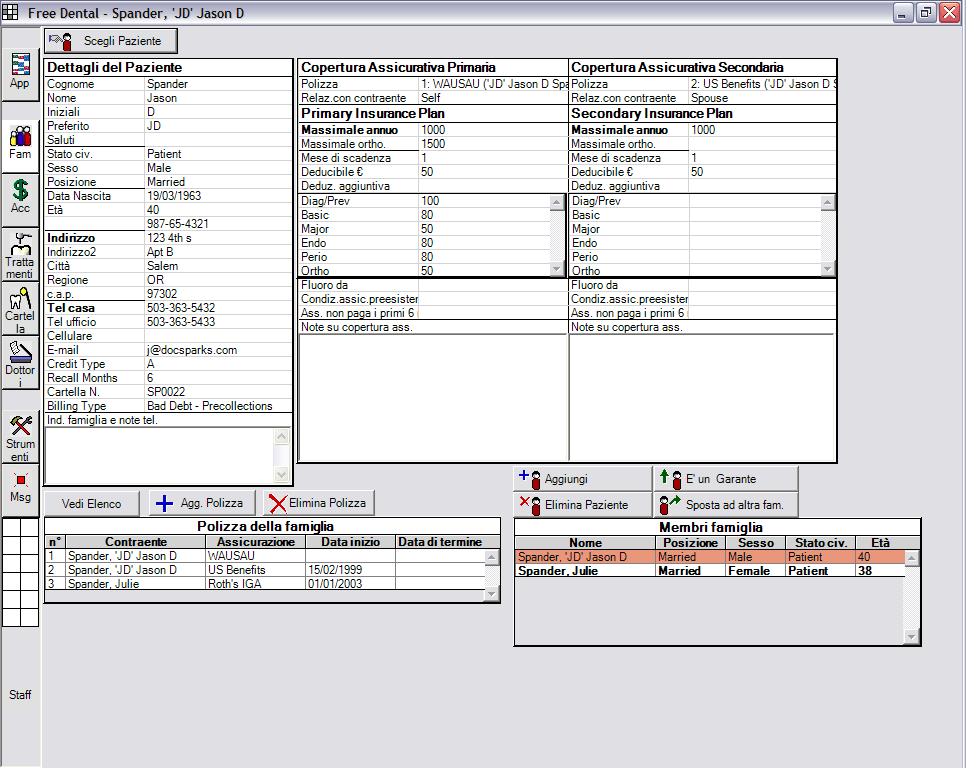The height and width of the screenshot is (768, 966).
Task: Click the primary Note su copertura ass. text area
Action: (x=432, y=397)
